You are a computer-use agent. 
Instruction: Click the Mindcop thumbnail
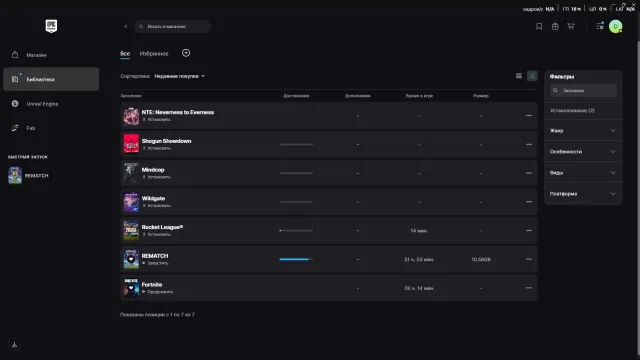pos(131,173)
